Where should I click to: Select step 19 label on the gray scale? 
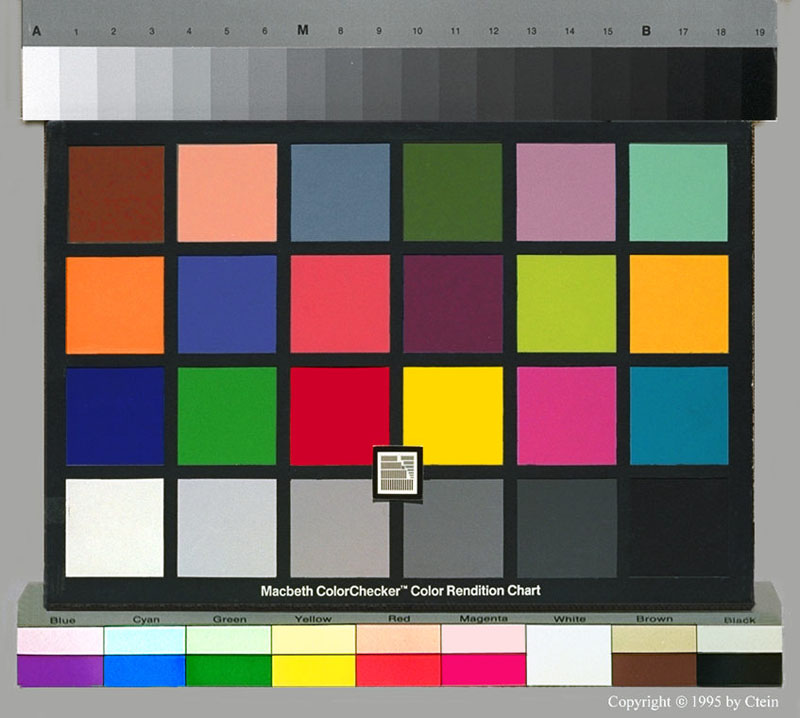(759, 32)
